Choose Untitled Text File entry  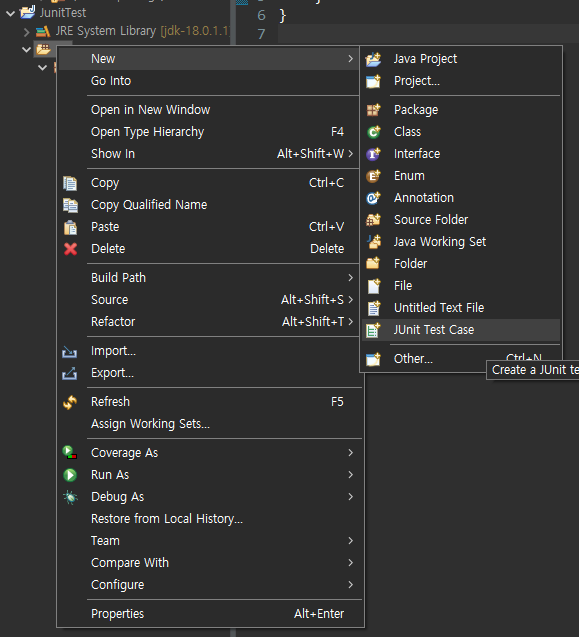click(x=461, y=308)
